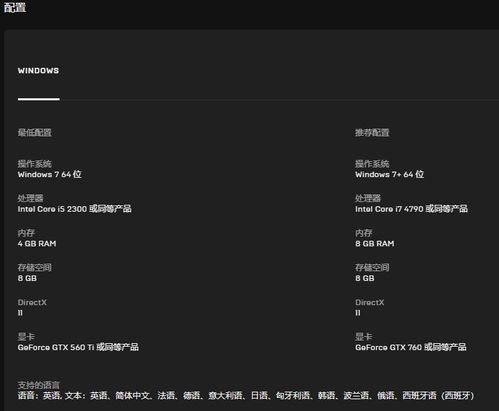Click the 操作系统 label under 最低配置
Viewport: 499px width, 411px height.
35,164
